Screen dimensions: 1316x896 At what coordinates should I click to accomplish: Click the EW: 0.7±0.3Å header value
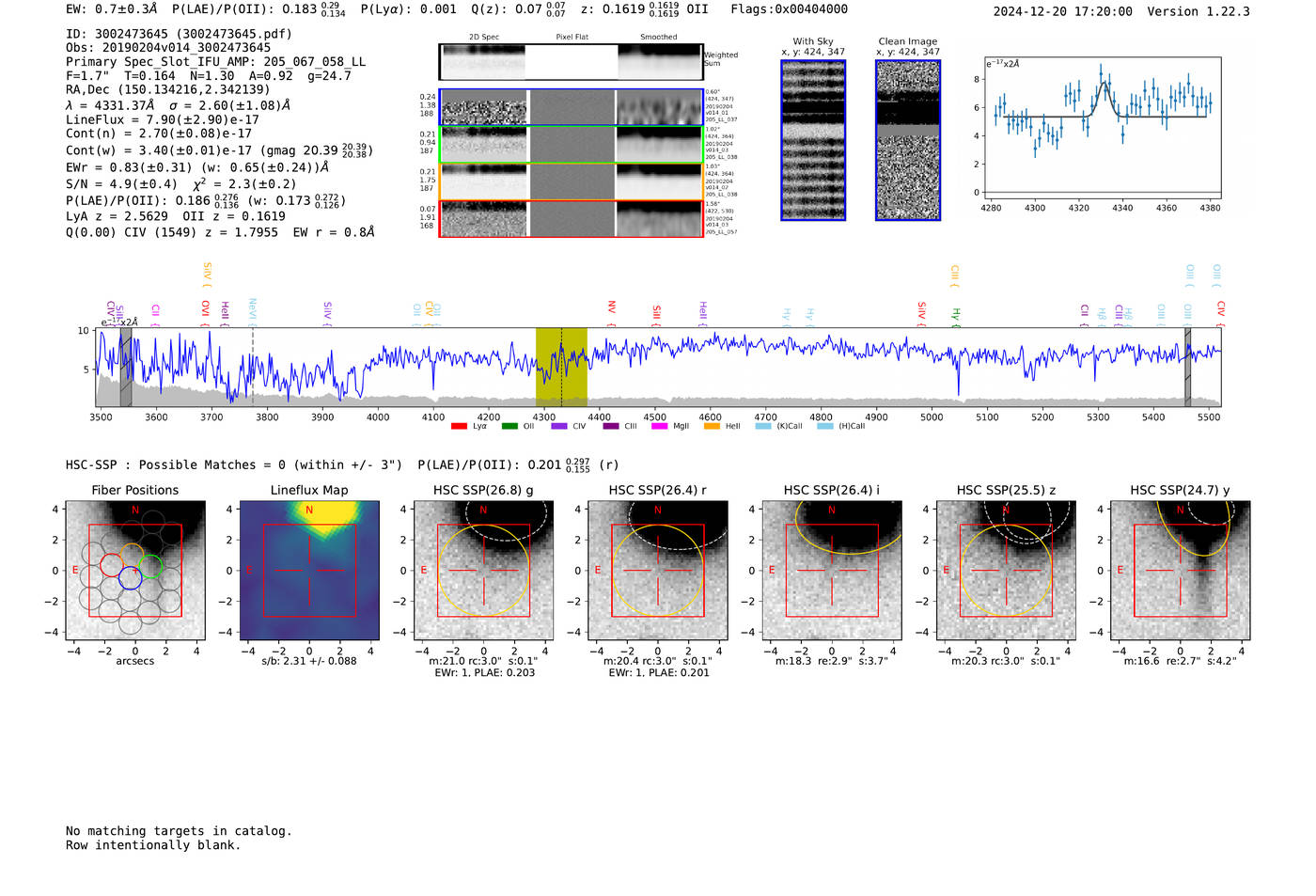[112, 8]
